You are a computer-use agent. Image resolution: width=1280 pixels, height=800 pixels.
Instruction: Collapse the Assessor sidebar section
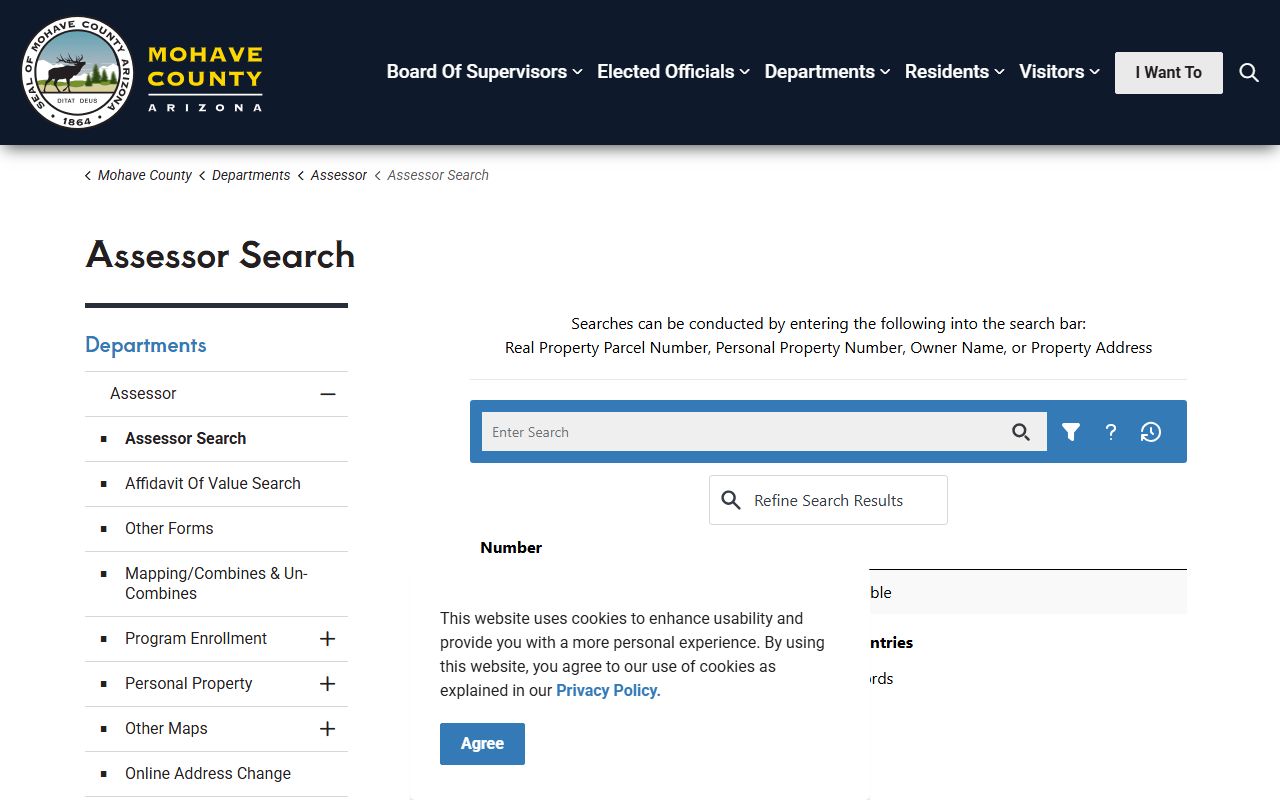pos(328,394)
